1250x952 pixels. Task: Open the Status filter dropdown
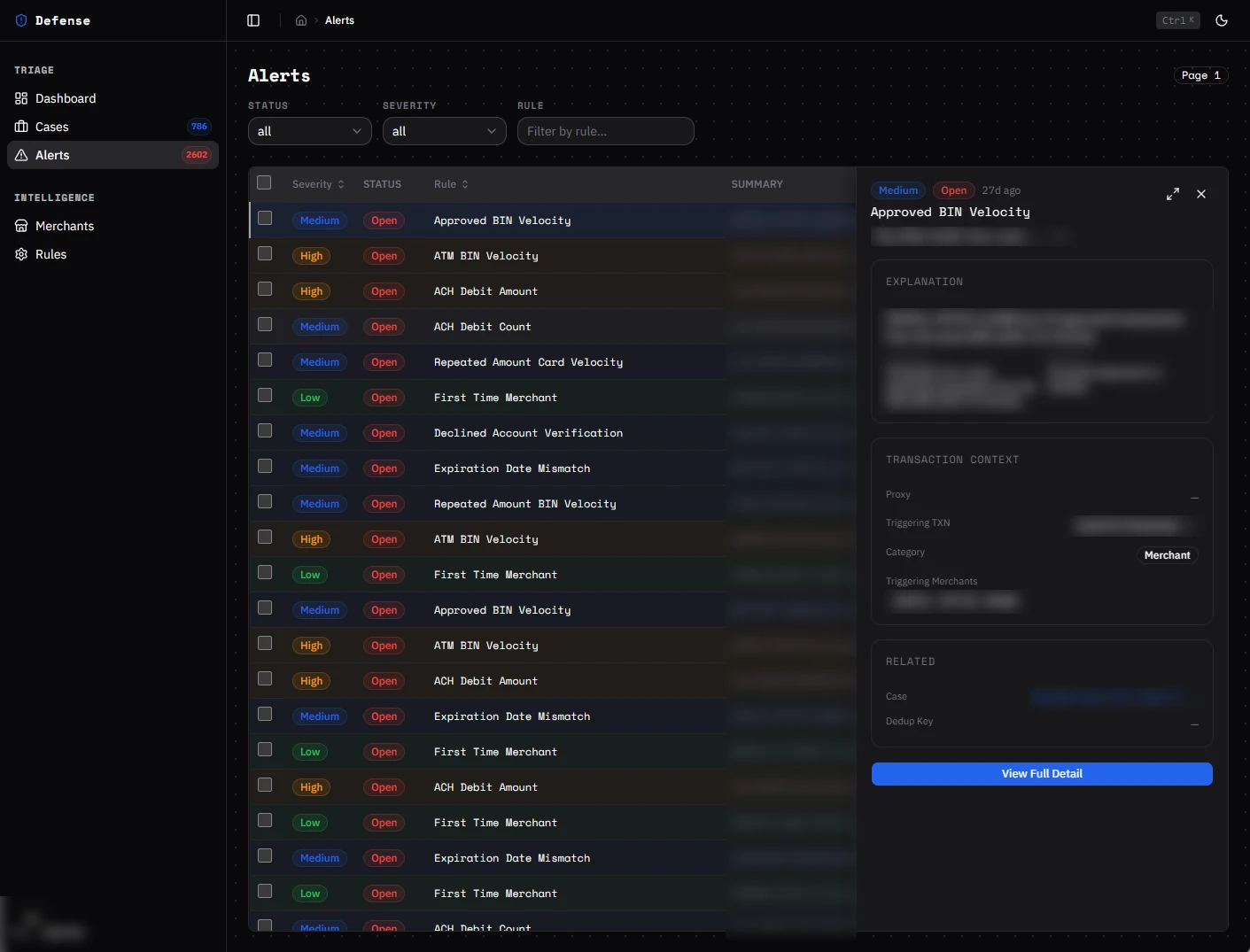[x=310, y=131]
